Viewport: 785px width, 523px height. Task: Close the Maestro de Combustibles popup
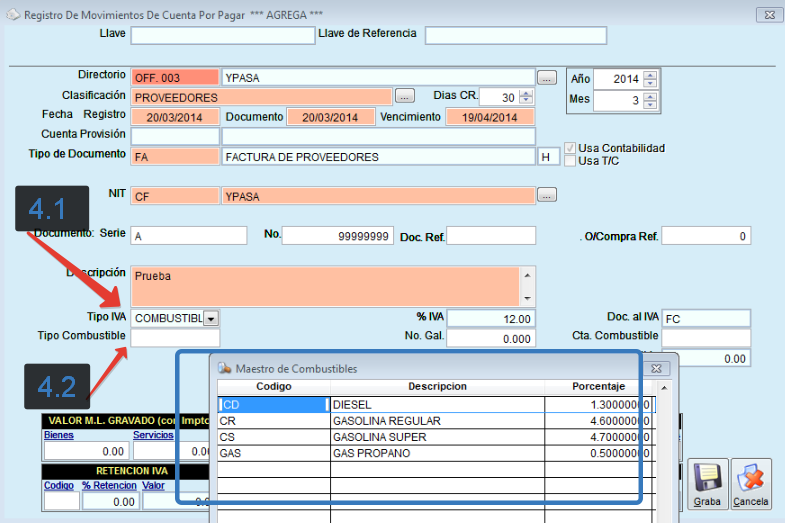[x=657, y=368]
